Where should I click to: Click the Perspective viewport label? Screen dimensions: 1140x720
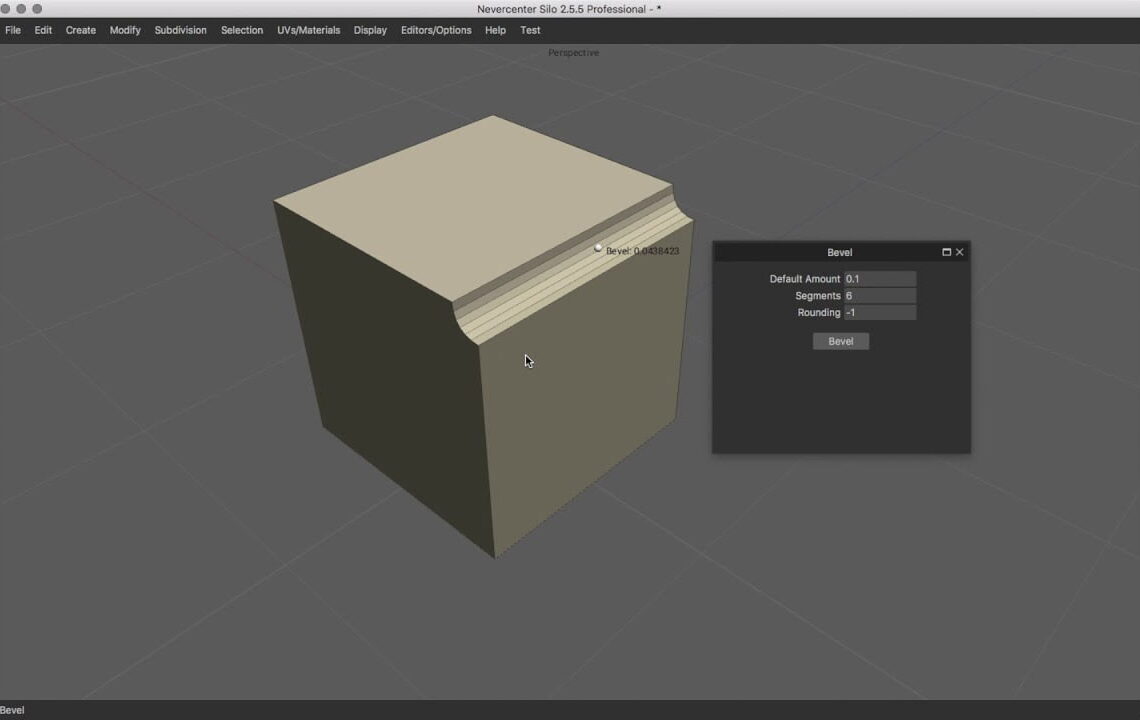572,52
